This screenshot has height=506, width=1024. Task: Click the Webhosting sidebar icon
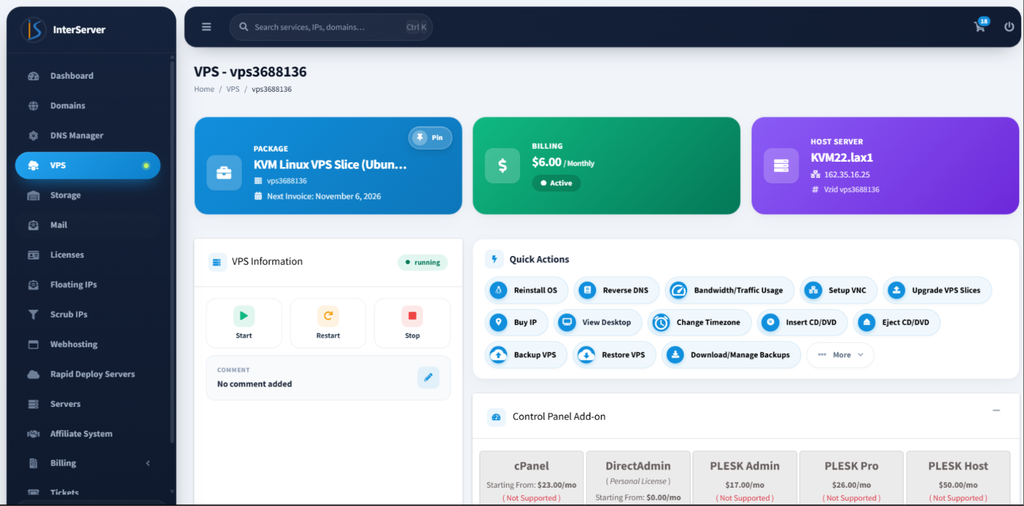pos(33,344)
